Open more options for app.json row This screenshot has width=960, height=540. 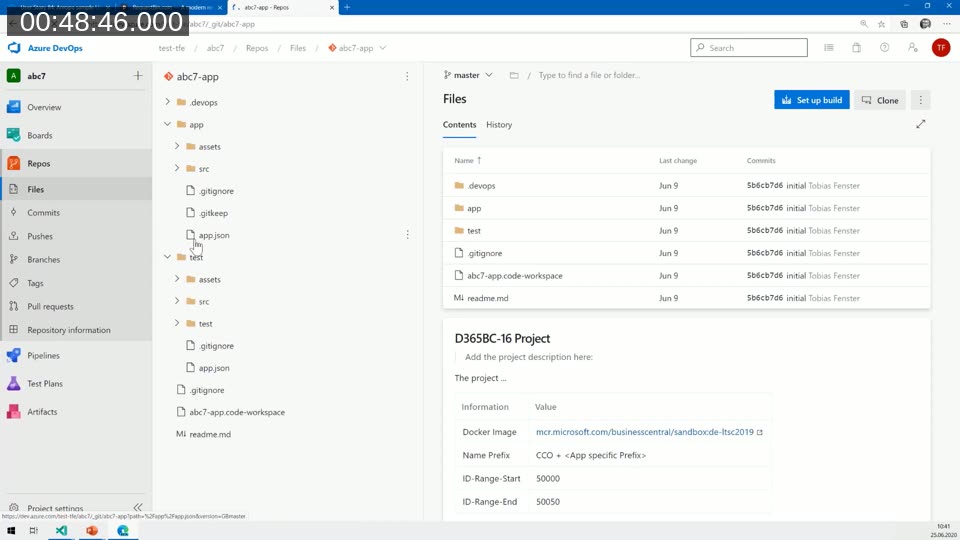[407, 234]
